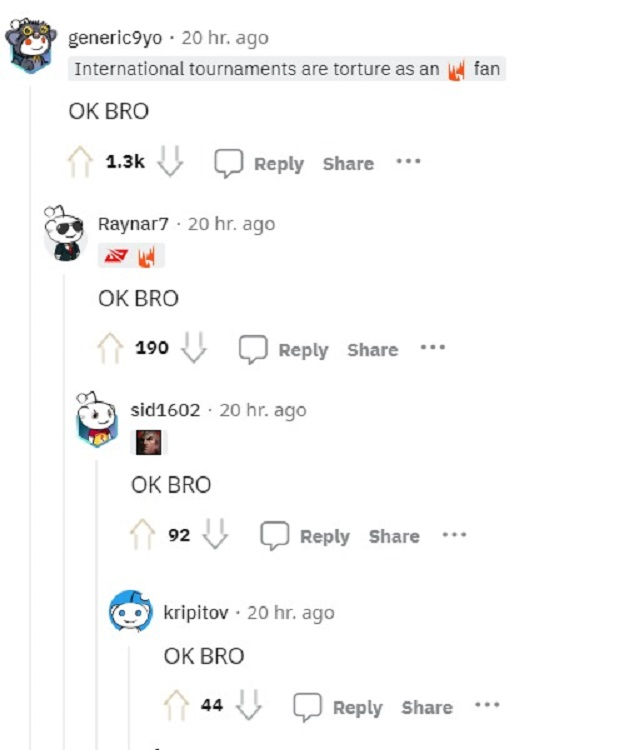Downvote kripitov's comment with 44 points
The width and height of the screenshot is (640, 750).
(x=249, y=705)
